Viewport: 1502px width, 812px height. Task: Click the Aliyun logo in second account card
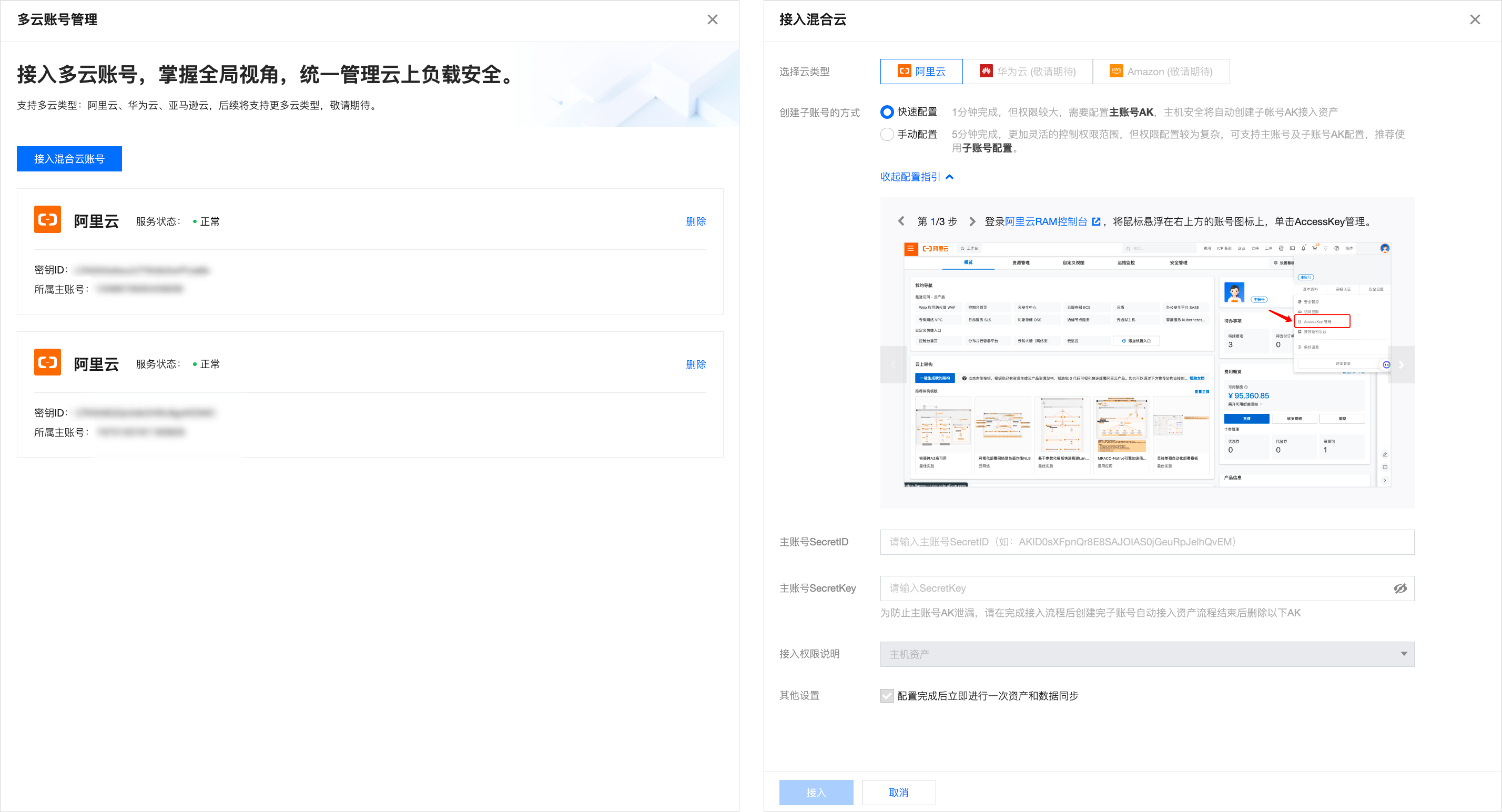(47, 362)
